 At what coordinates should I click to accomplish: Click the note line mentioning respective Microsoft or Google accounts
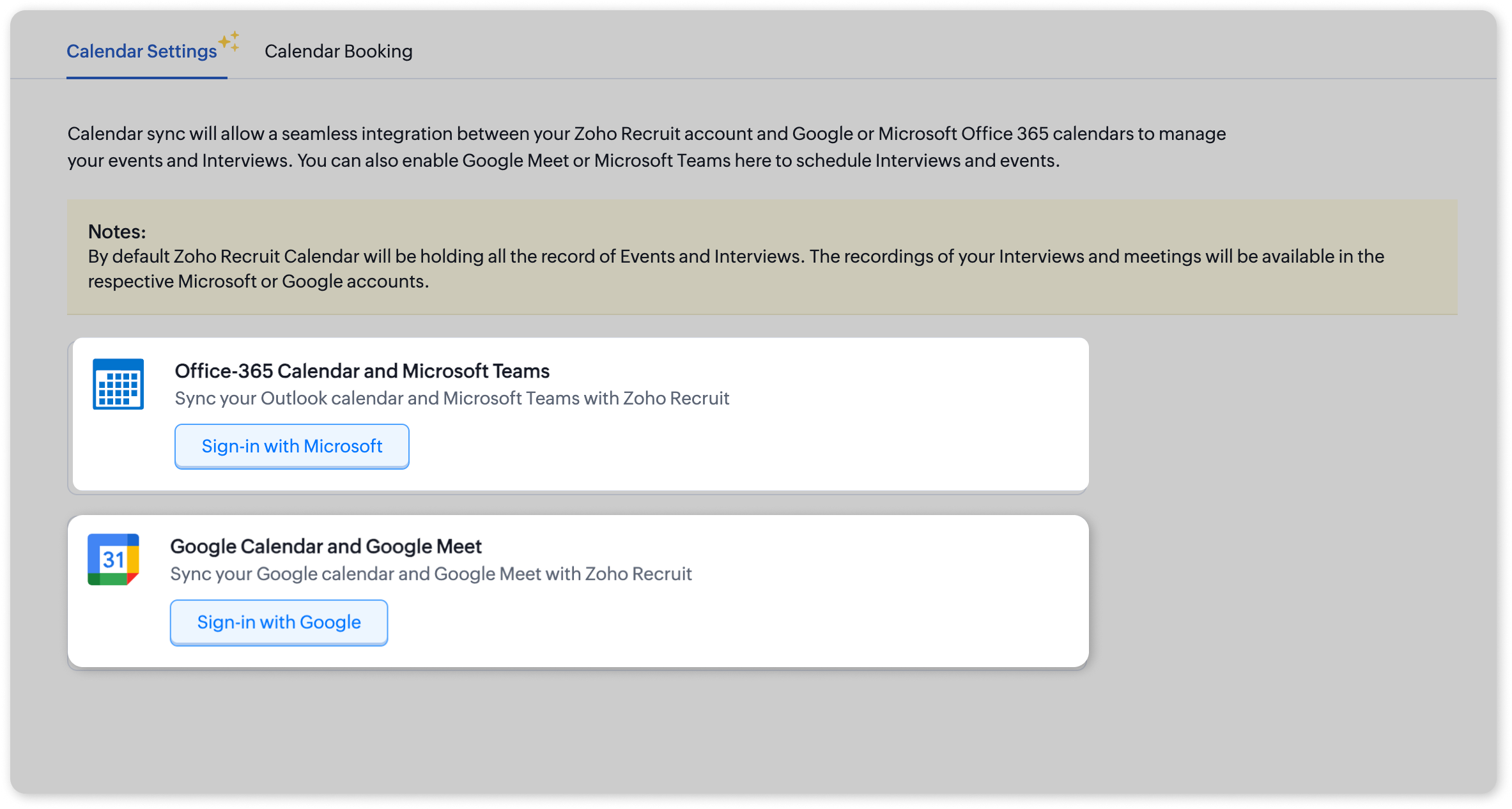click(258, 281)
